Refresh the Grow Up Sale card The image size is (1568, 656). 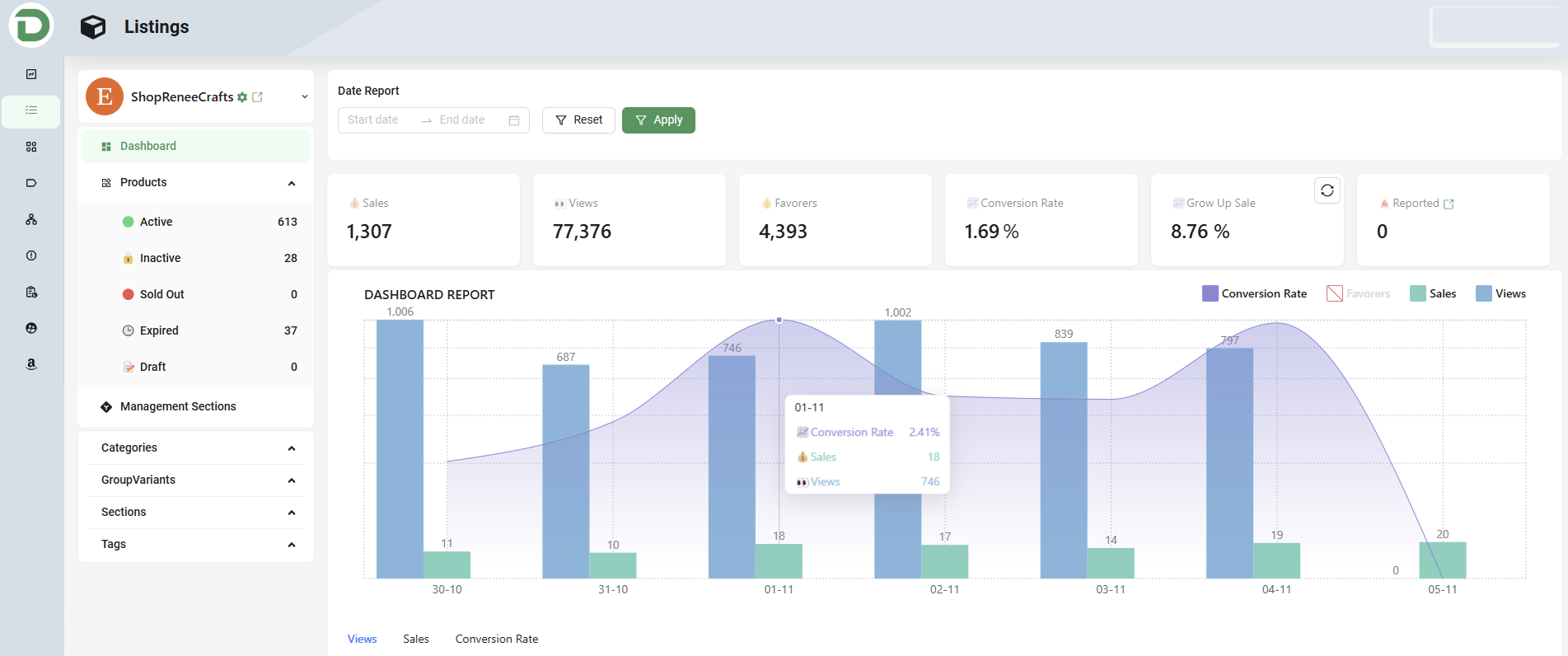click(x=1327, y=190)
